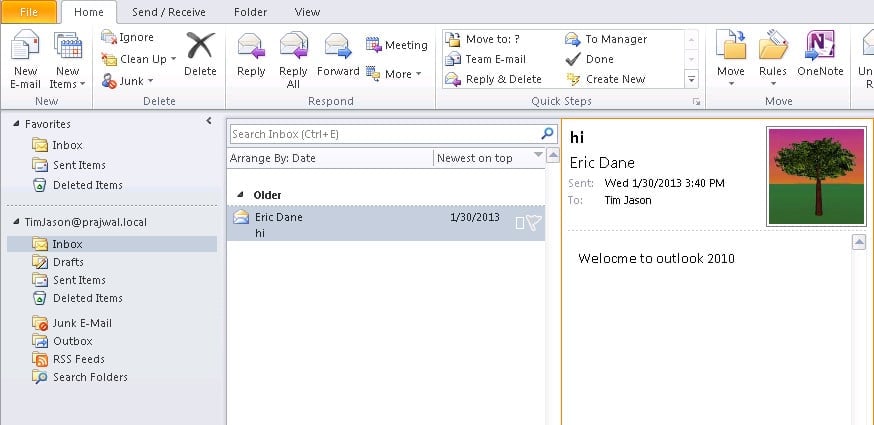Image resolution: width=874 pixels, height=425 pixels.
Task: Open the Rules dropdown
Action: pyautogui.click(x=773, y=60)
